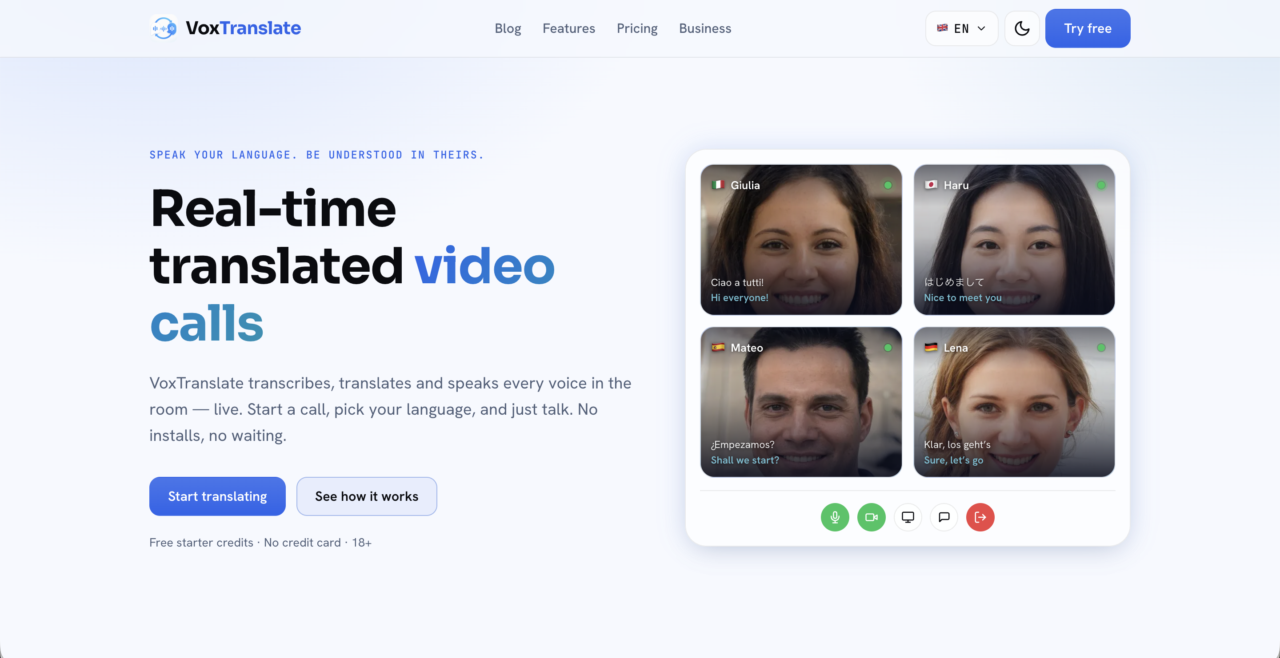Select Lena's video tile

pyautogui.click(x=1014, y=402)
